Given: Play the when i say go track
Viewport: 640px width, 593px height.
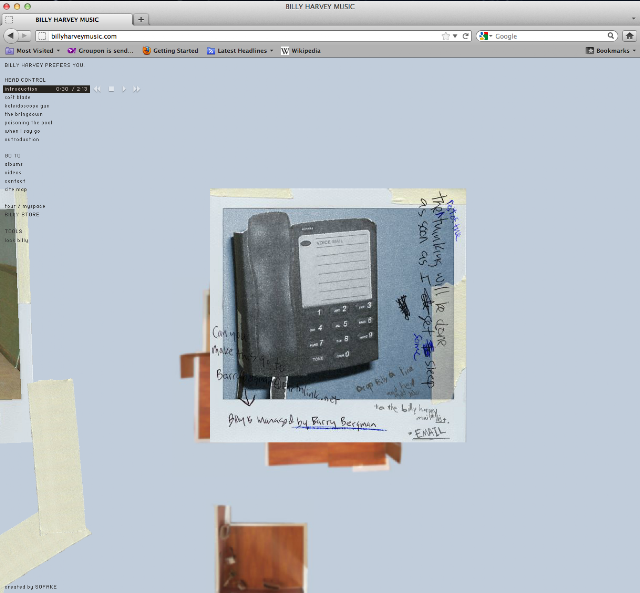Looking at the screenshot, I should tap(22, 131).
